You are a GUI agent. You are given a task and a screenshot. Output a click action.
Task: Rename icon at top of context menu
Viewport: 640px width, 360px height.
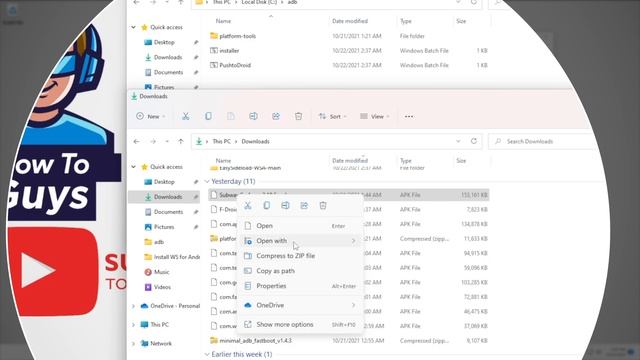pyautogui.click(x=285, y=205)
